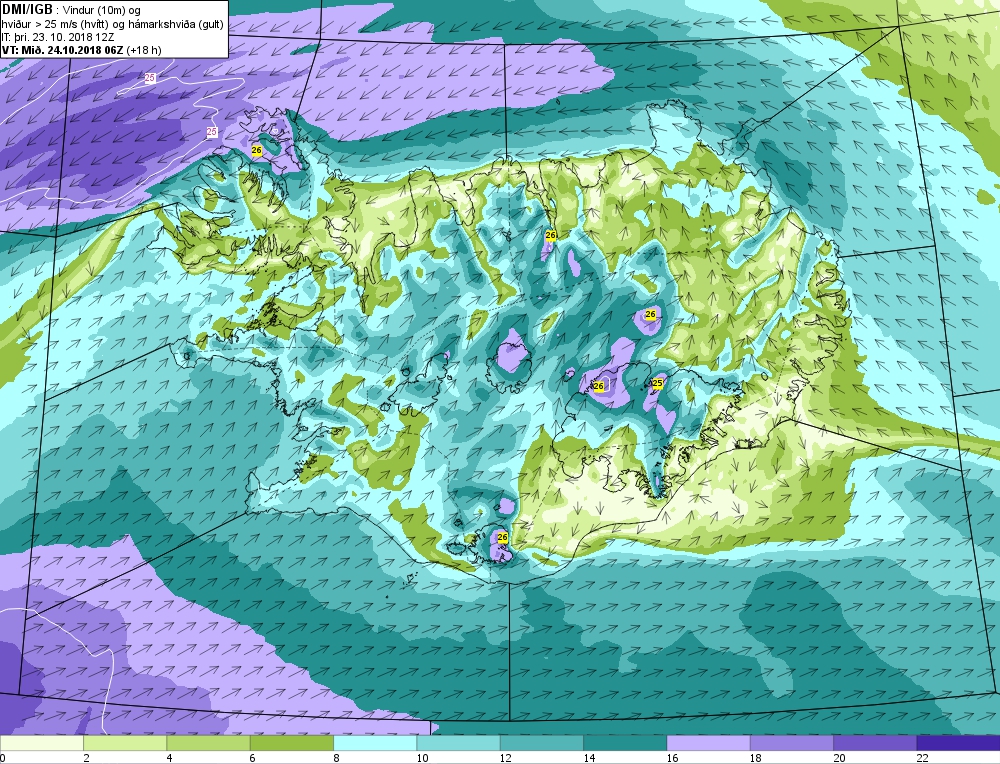The width and height of the screenshot is (1000, 764).
Task: Click the legend scale number 16
Action: click(x=672, y=758)
